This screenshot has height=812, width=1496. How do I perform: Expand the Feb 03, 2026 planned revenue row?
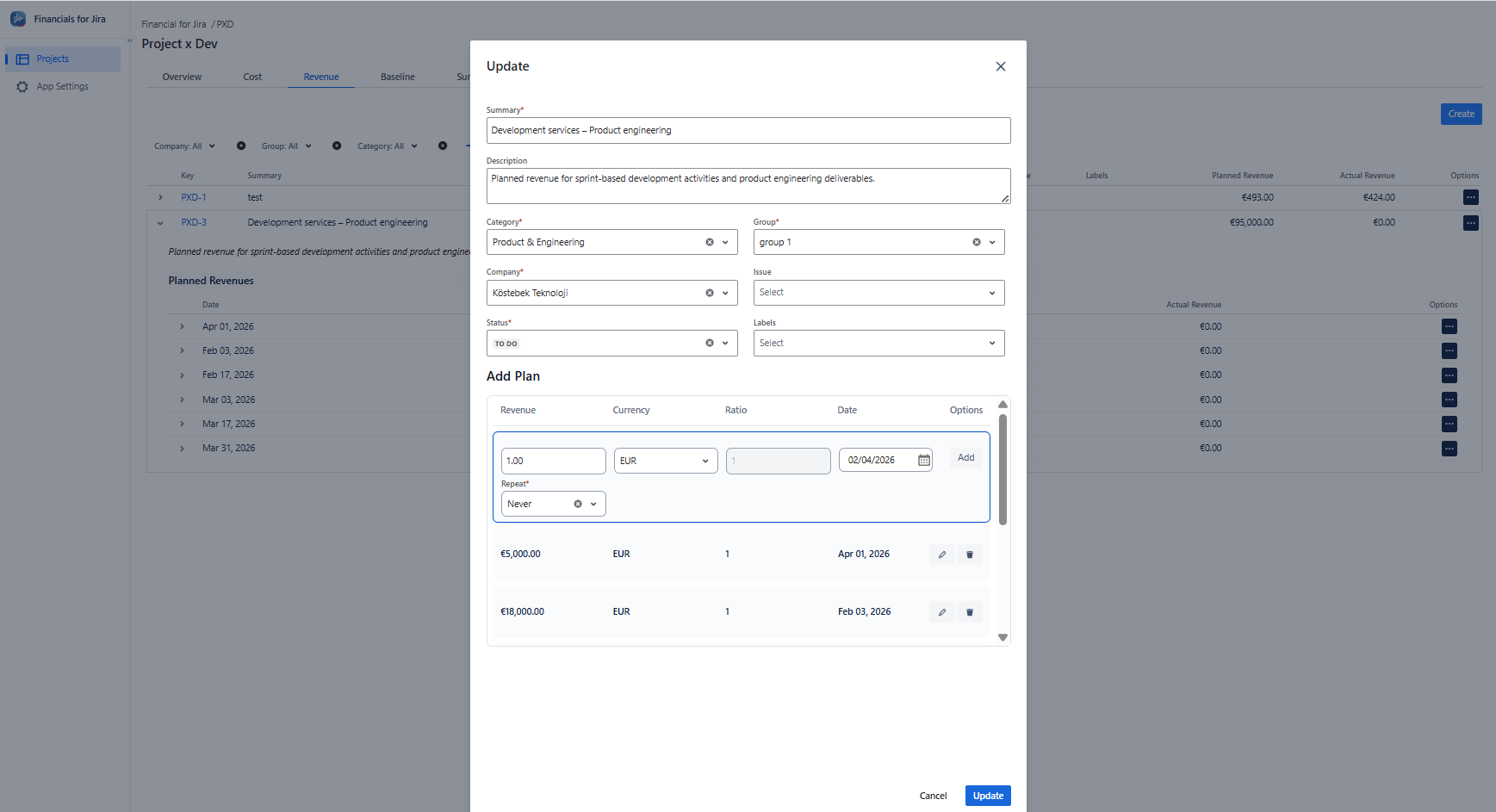point(182,351)
